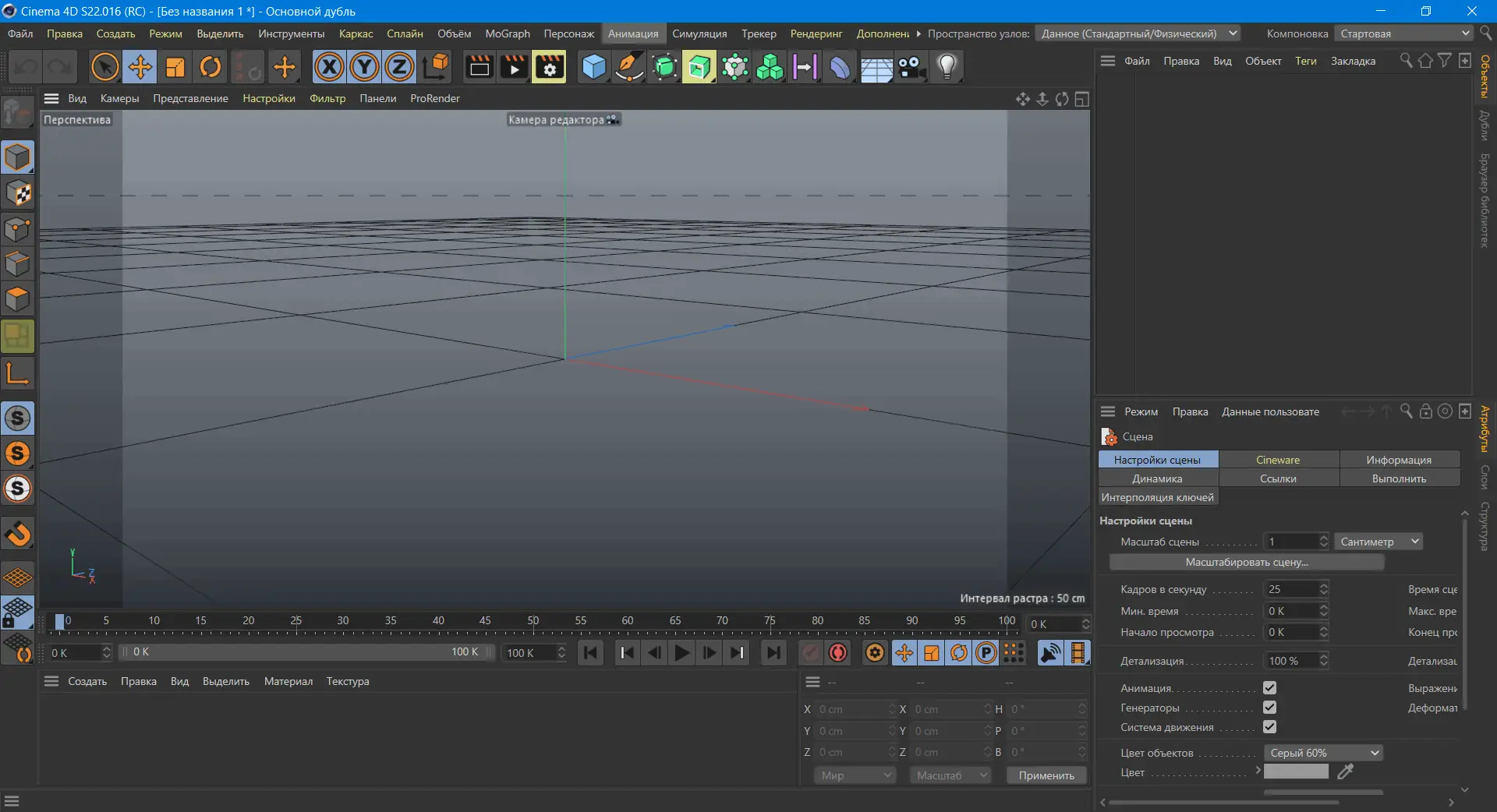This screenshot has height=812, width=1497.
Task: Render to the Picture Viewer
Action: pos(513,67)
